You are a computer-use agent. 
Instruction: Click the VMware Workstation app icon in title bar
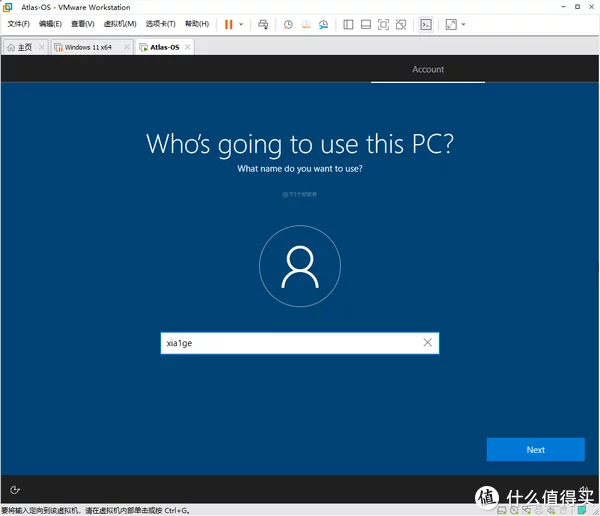[x=8, y=7]
